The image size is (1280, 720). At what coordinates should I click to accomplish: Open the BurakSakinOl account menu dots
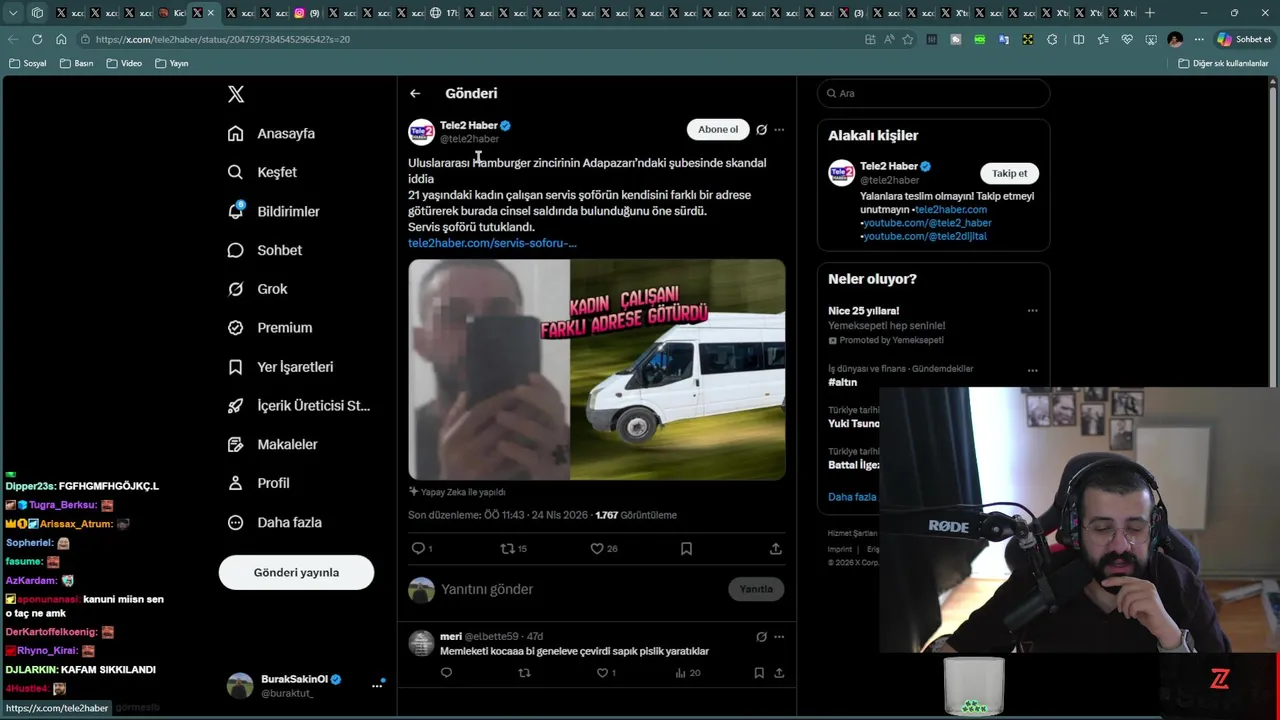tap(377, 685)
